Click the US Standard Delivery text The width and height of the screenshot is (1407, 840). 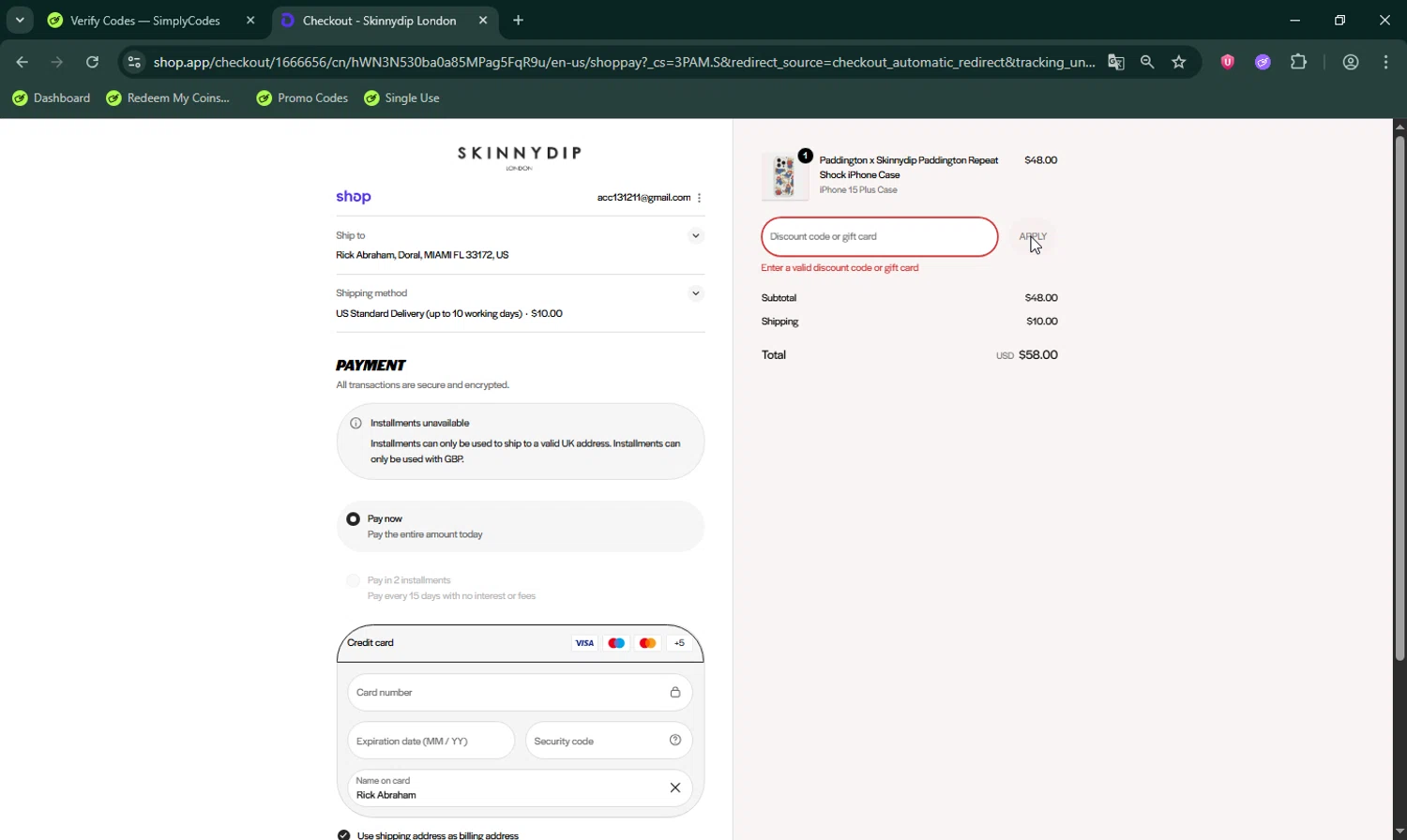click(x=448, y=314)
